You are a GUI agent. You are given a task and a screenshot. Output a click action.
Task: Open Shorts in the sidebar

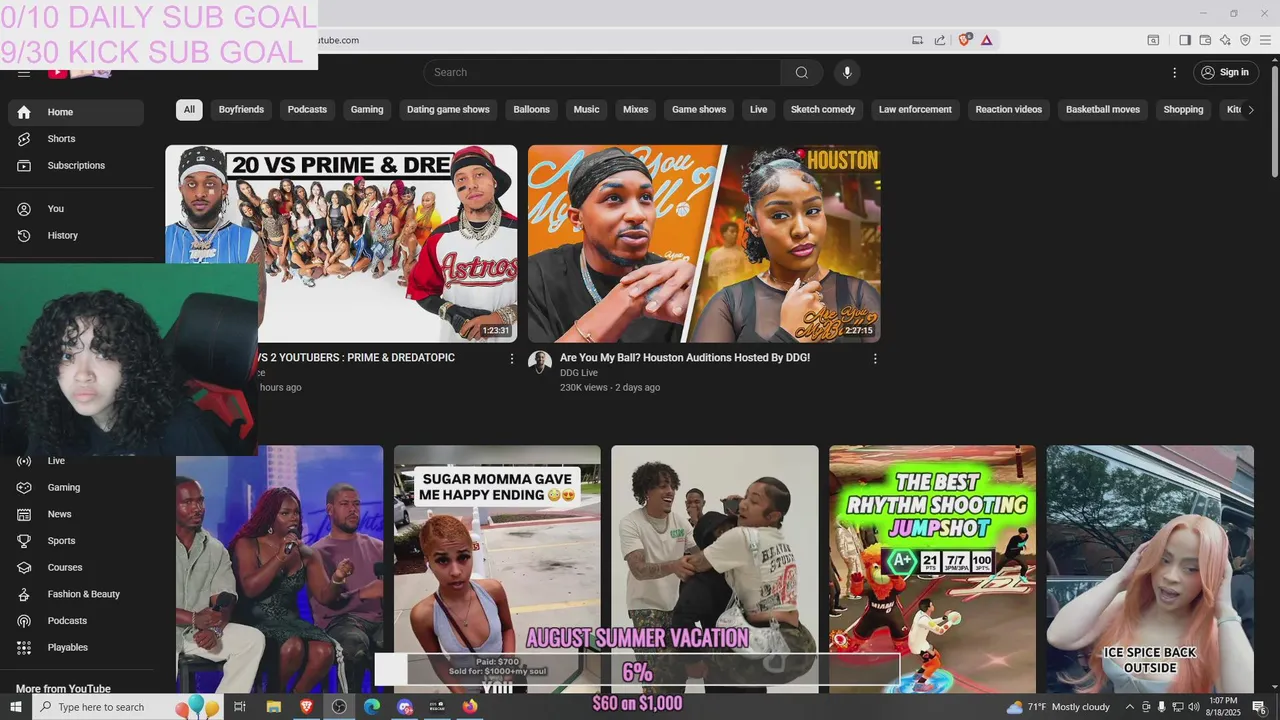[x=76, y=139]
